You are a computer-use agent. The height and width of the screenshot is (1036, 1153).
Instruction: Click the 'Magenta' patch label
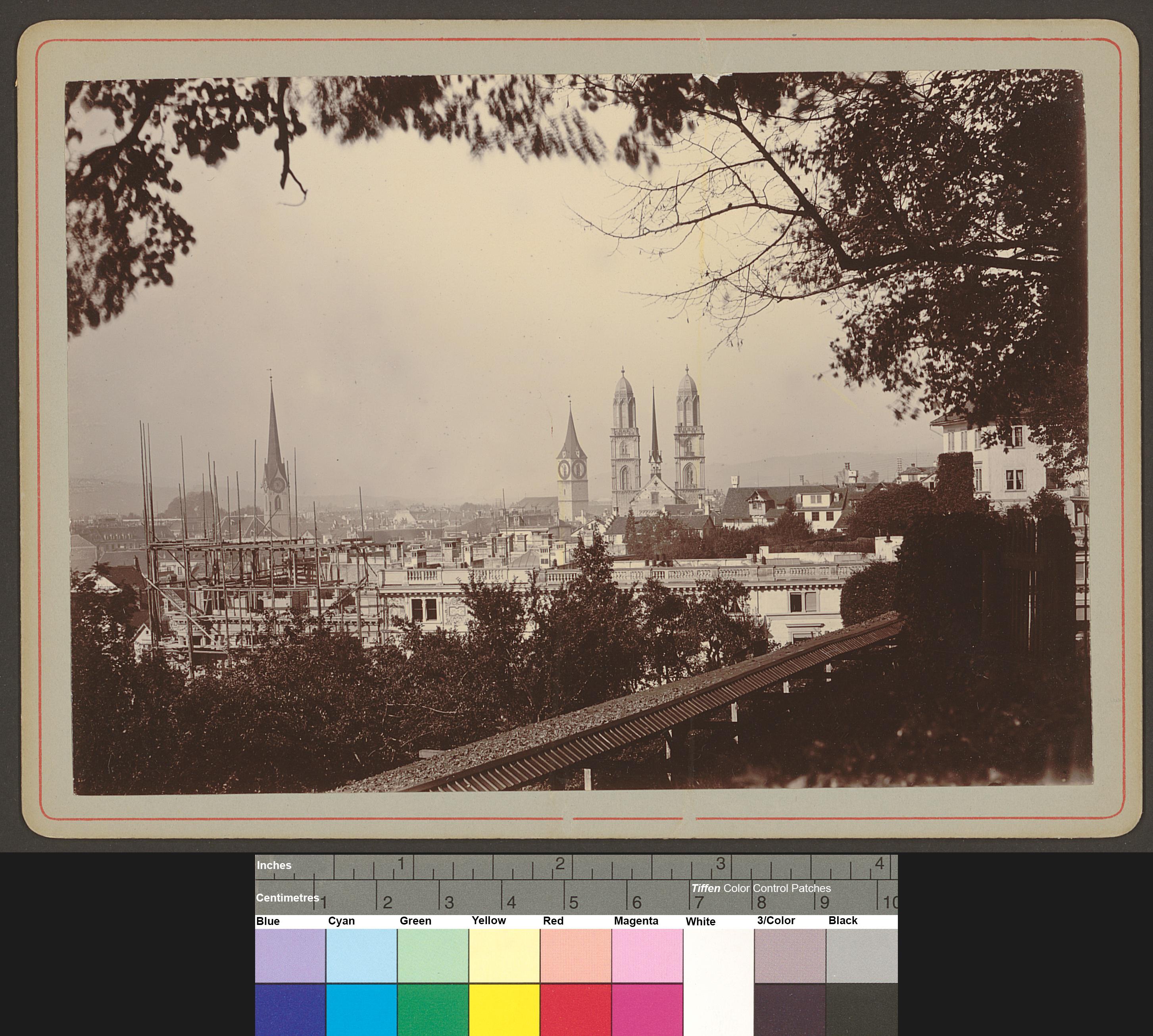[x=636, y=921]
